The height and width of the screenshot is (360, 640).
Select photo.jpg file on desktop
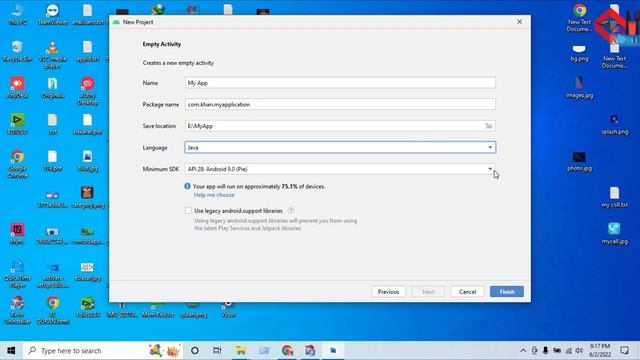pyautogui.click(x=579, y=161)
